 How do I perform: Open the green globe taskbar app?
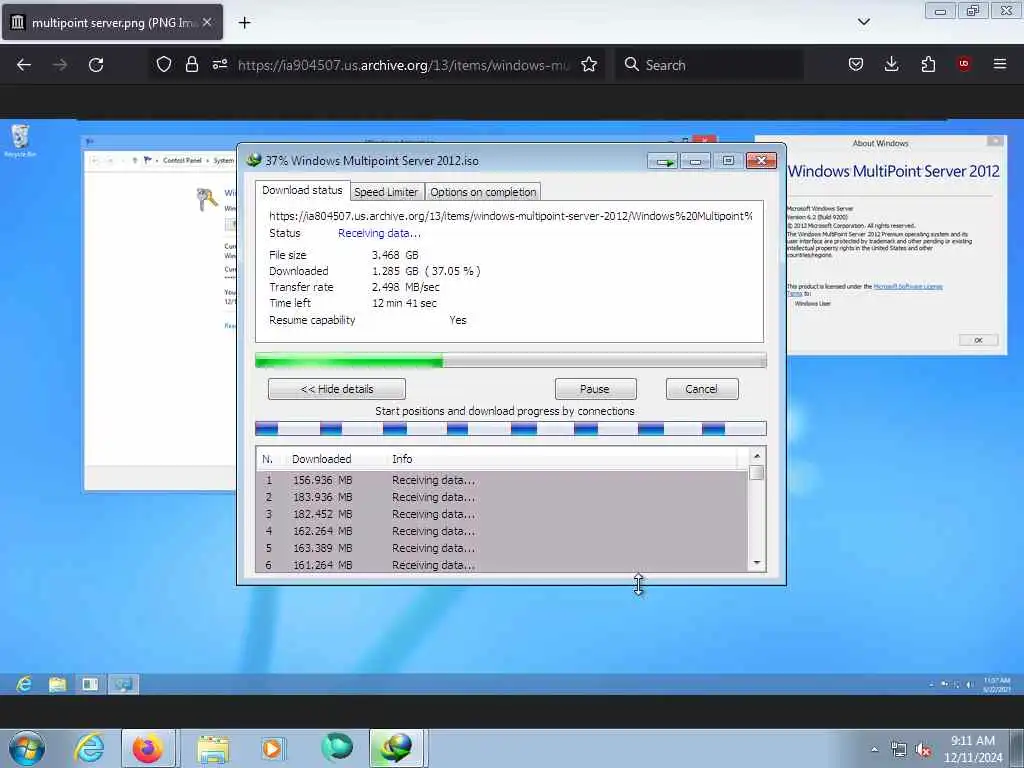click(x=336, y=748)
